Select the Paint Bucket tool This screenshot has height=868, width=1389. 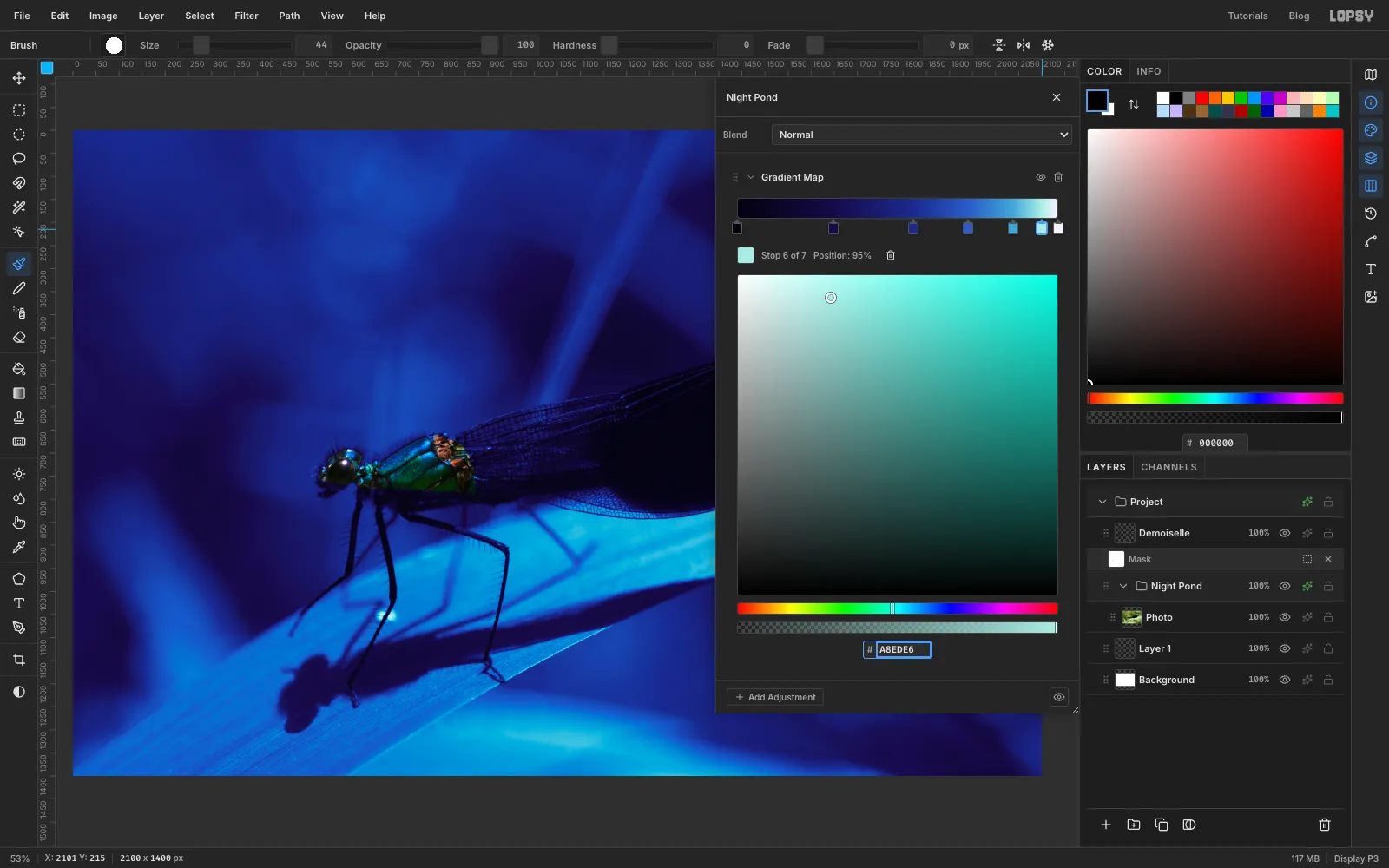pyautogui.click(x=19, y=369)
